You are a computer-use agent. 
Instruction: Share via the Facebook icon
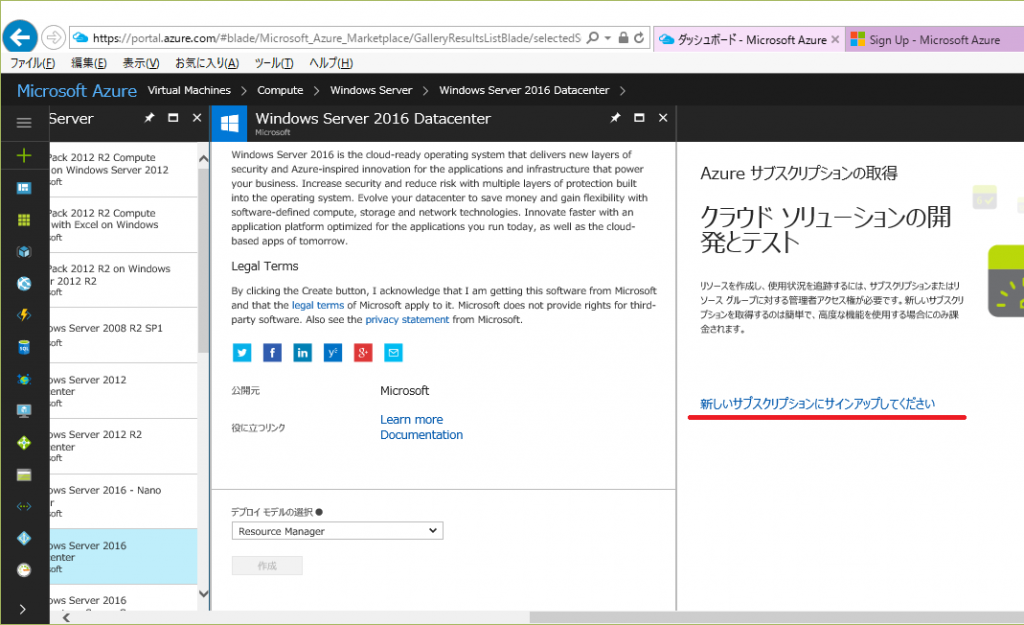(272, 353)
